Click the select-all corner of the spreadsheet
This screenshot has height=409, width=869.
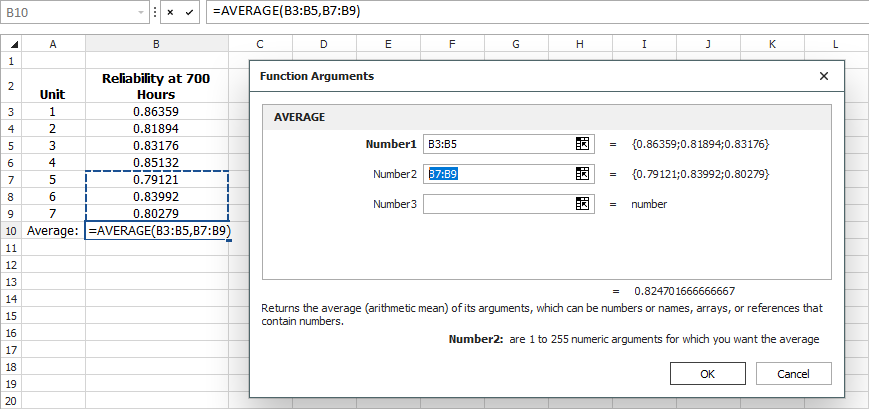[x=10, y=44]
